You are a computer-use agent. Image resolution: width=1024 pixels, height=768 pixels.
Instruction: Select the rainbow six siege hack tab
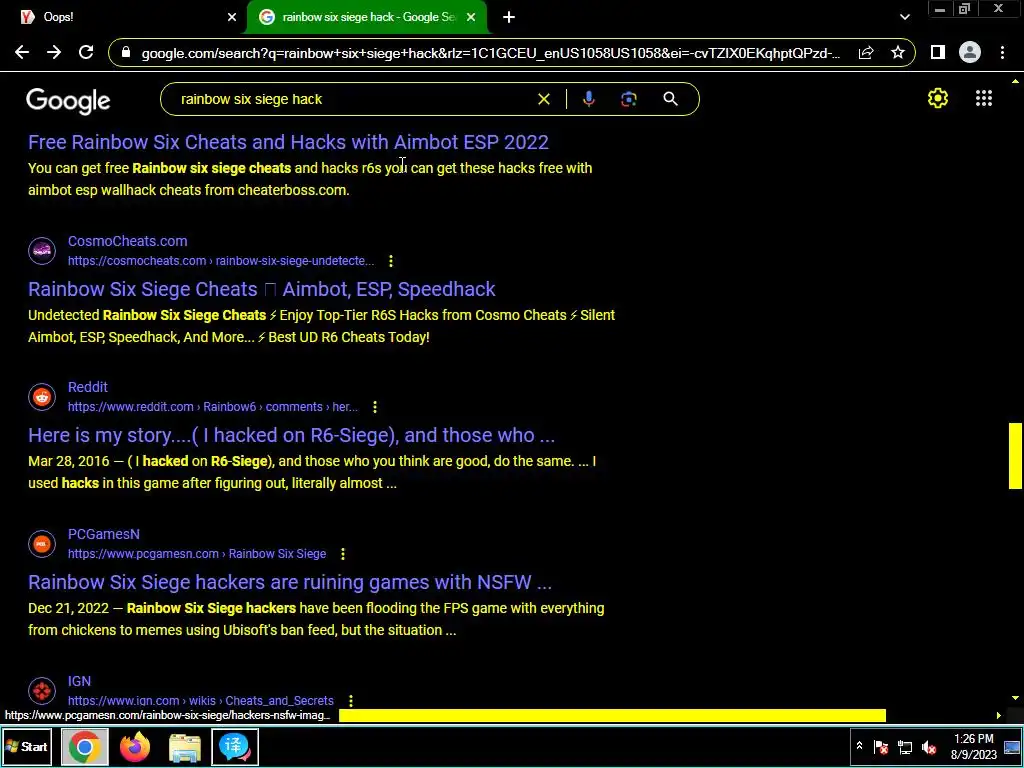[368, 17]
